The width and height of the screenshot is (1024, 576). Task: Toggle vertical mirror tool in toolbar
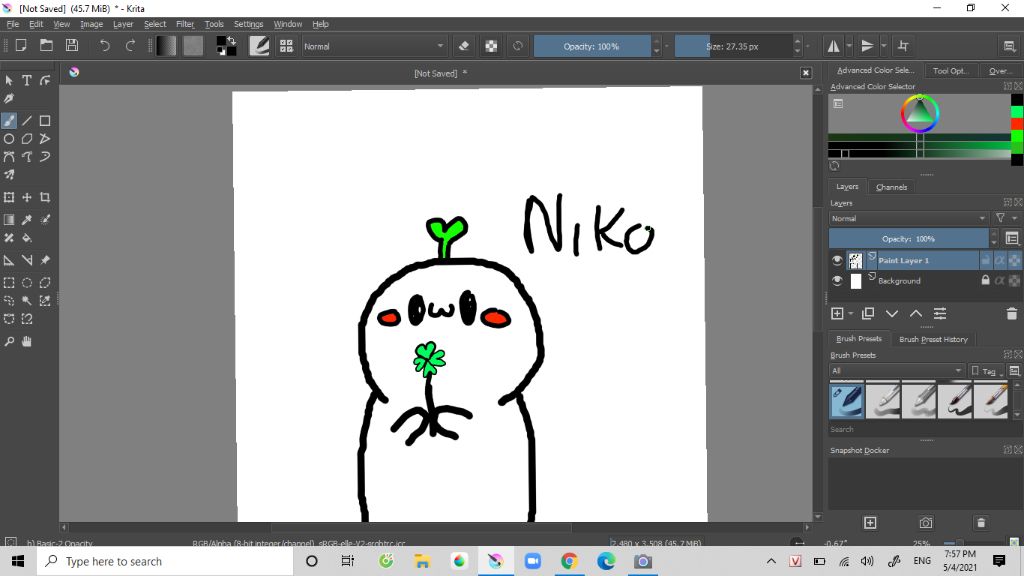point(868,46)
